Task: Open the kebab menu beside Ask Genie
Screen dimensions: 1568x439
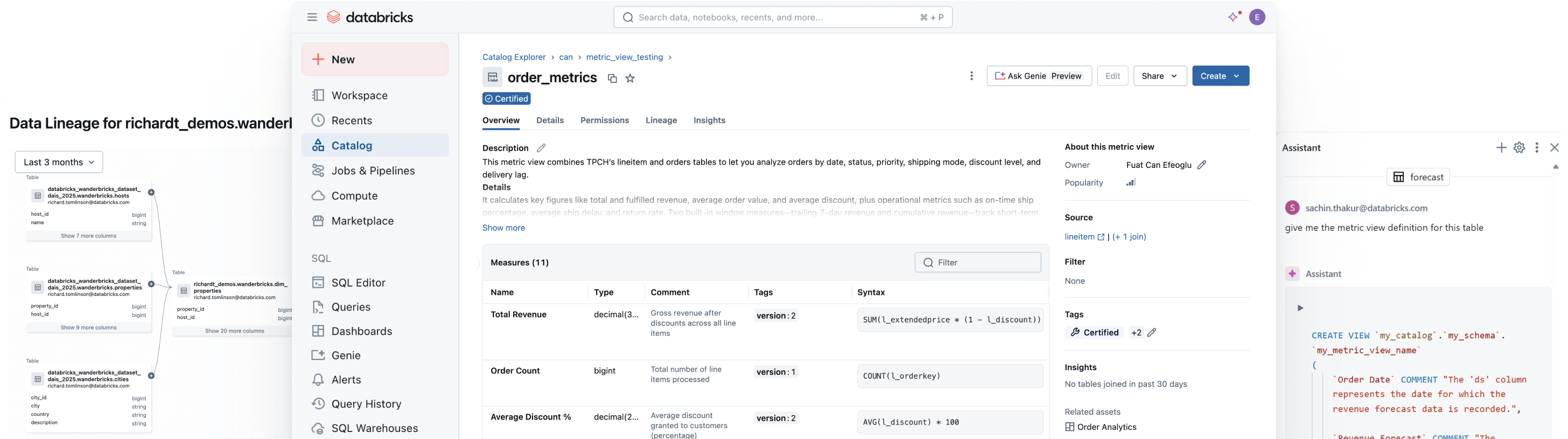Action: tap(971, 76)
